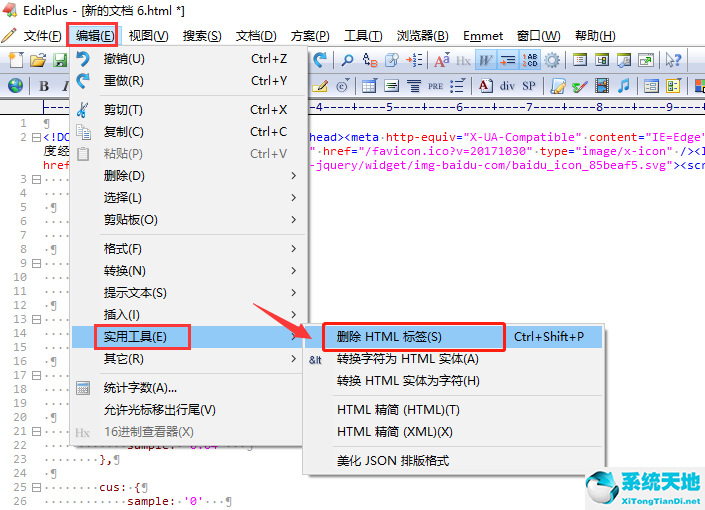The height and width of the screenshot is (510, 705).
Task: Toggle word wrap with the W button
Action: point(486,60)
